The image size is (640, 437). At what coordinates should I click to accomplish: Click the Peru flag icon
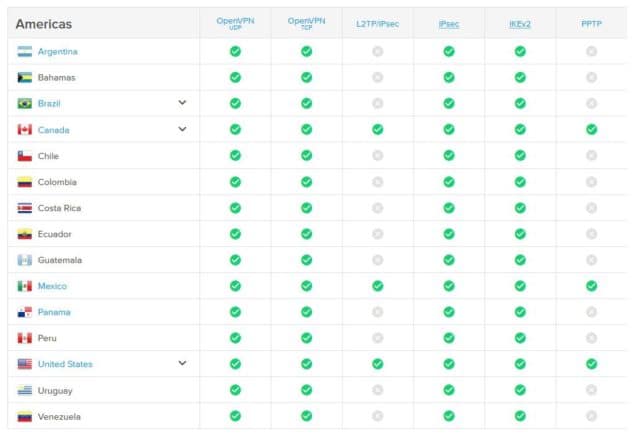(24, 338)
